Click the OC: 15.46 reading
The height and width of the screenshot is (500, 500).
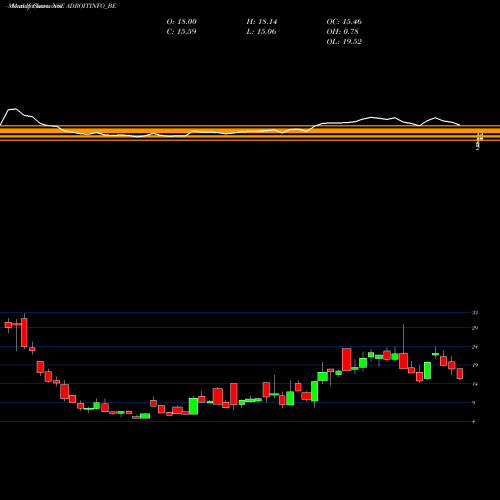coord(344,22)
